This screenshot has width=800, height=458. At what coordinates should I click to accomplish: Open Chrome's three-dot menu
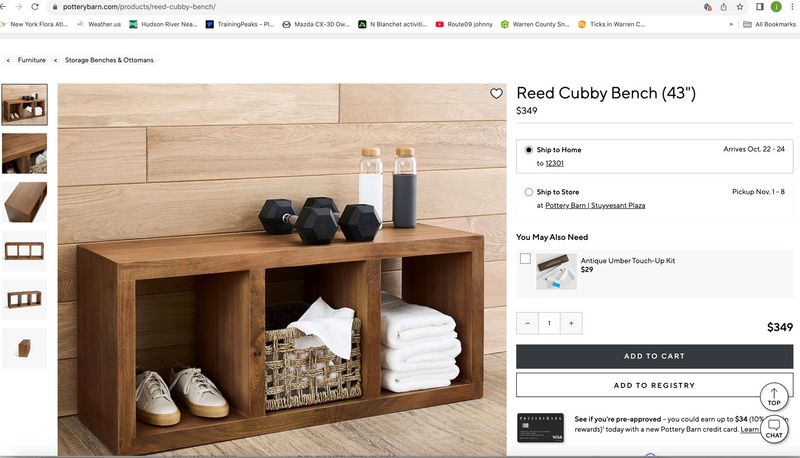pos(790,7)
